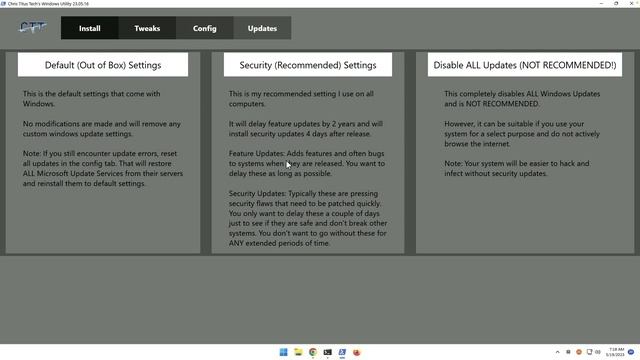Viewport: 640px width, 360px height.
Task: Click the dark tray icon beside chevron
Action: point(568,352)
